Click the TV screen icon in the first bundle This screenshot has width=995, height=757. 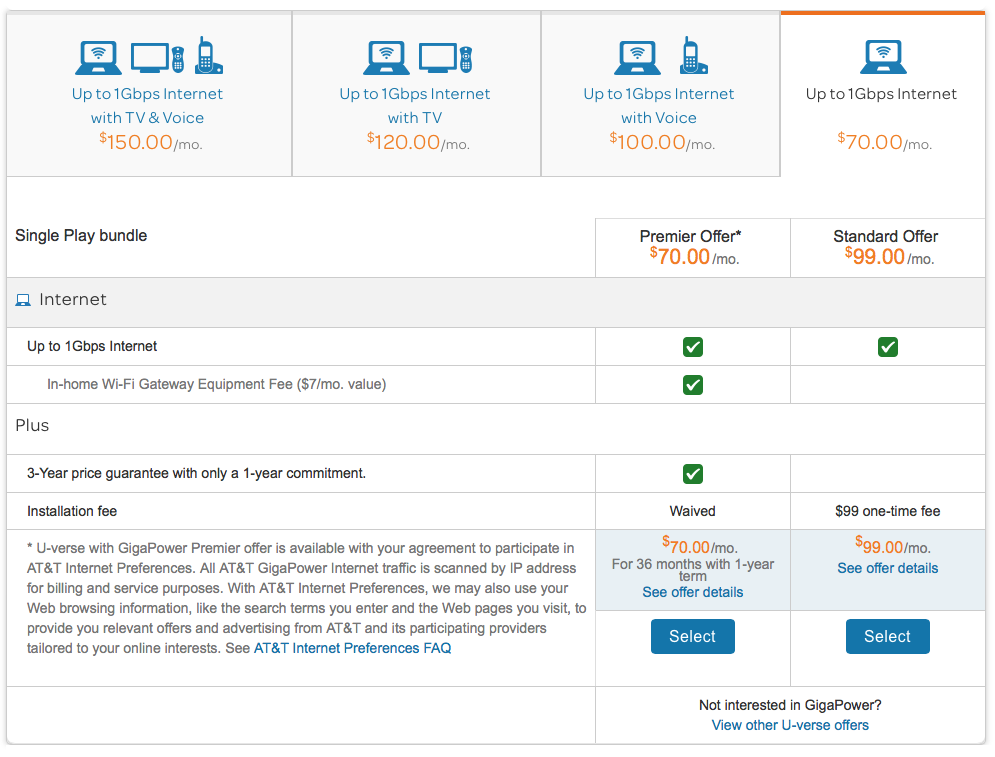click(x=151, y=56)
